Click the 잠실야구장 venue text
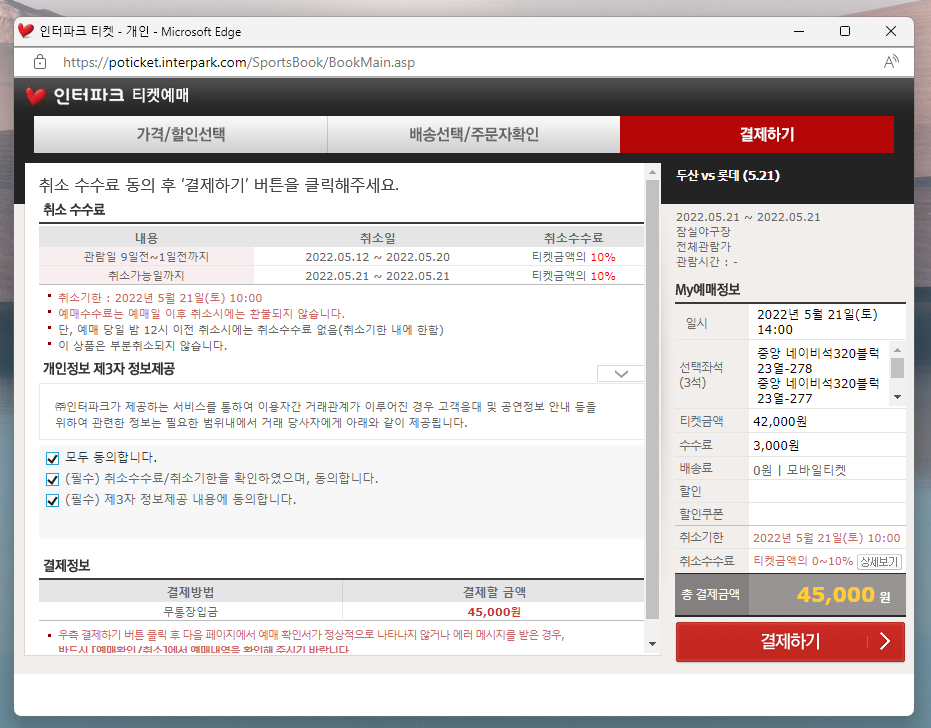Image resolution: width=931 pixels, height=728 pixels. pyautogui.click(x=703, y=232)
